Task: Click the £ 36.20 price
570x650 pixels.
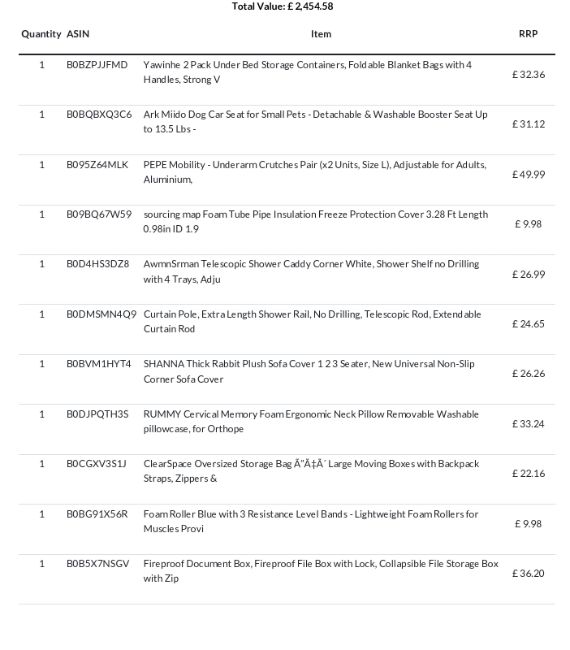Action: (529, 573)
